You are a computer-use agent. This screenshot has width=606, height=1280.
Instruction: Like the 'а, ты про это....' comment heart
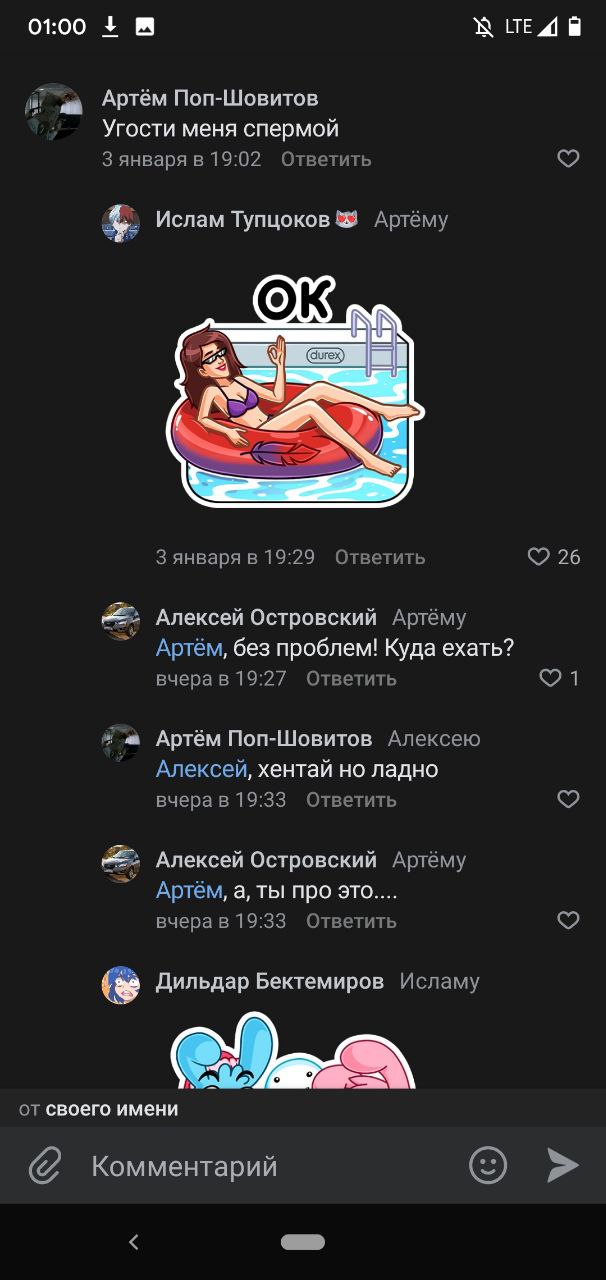coord(568,920)
